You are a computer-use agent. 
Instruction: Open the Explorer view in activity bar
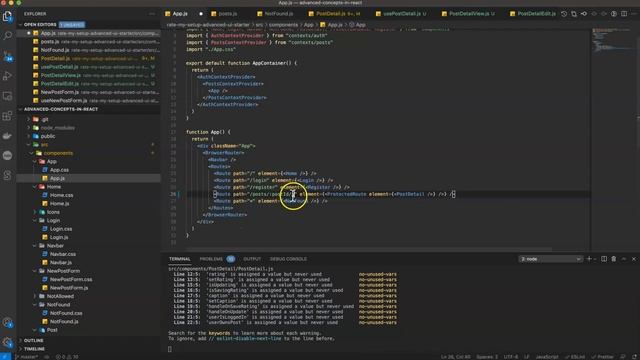click(x=7, y=16)
